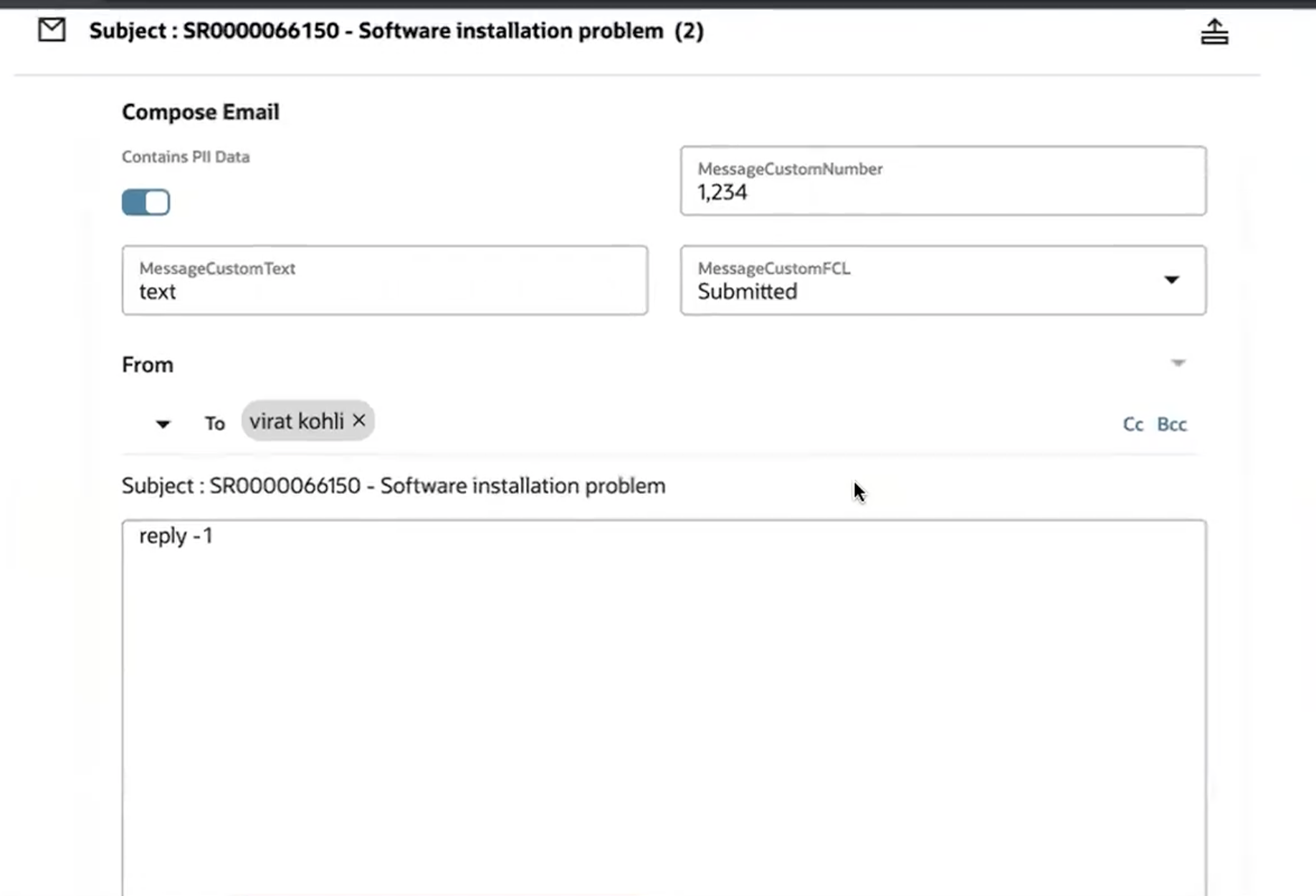Collapse the From section chevron
The width and height of the screenshot is (1316, 896).
click(x=1178, y=364)
